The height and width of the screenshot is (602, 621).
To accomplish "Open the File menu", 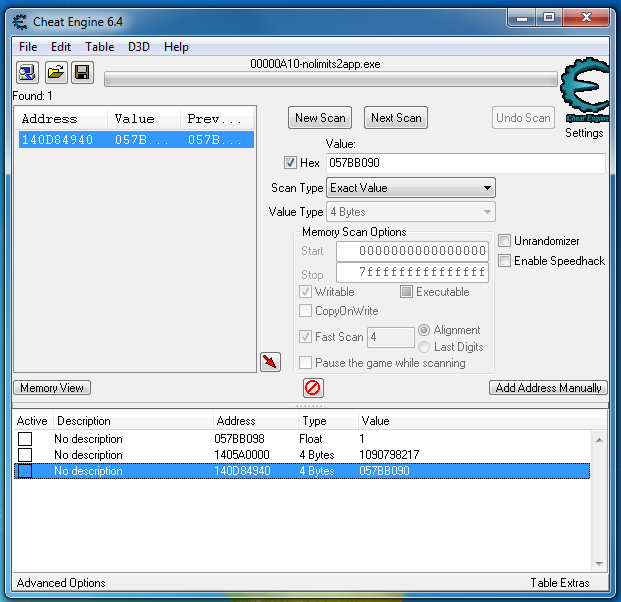I will [28, 47].
